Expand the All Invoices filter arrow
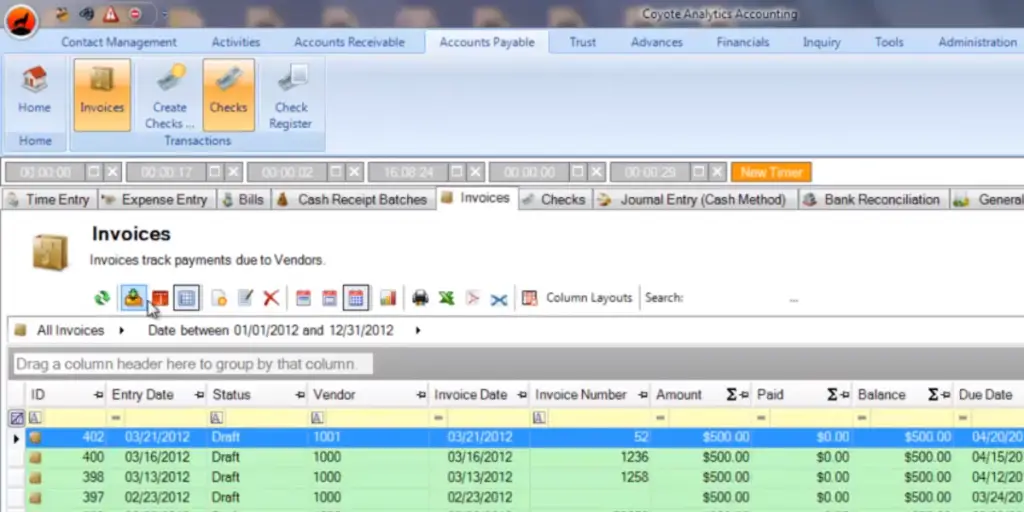This screenshot has width=1024, height=512. [x=121, y=330]
